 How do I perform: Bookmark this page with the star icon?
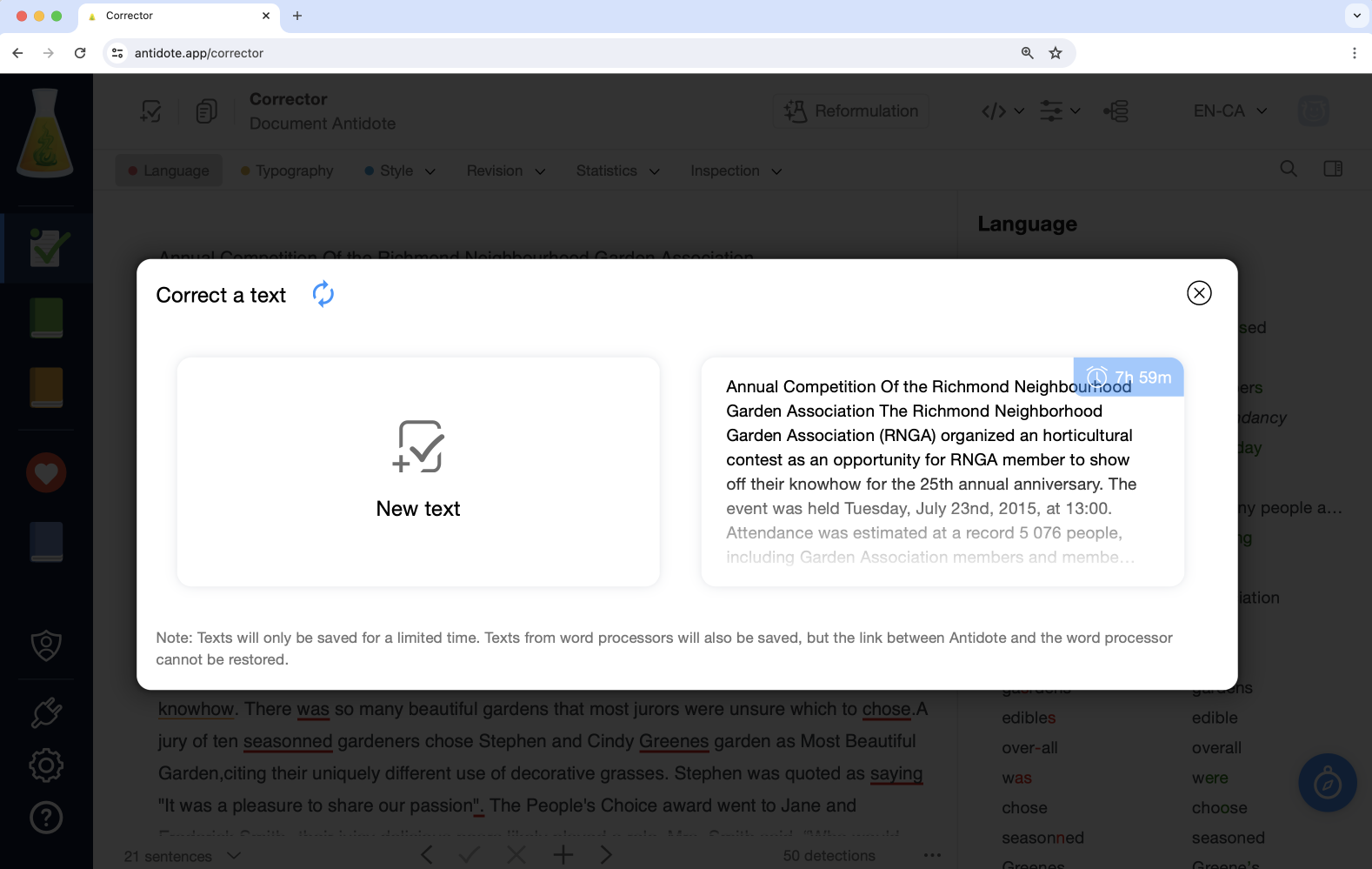click(1056, 53)
